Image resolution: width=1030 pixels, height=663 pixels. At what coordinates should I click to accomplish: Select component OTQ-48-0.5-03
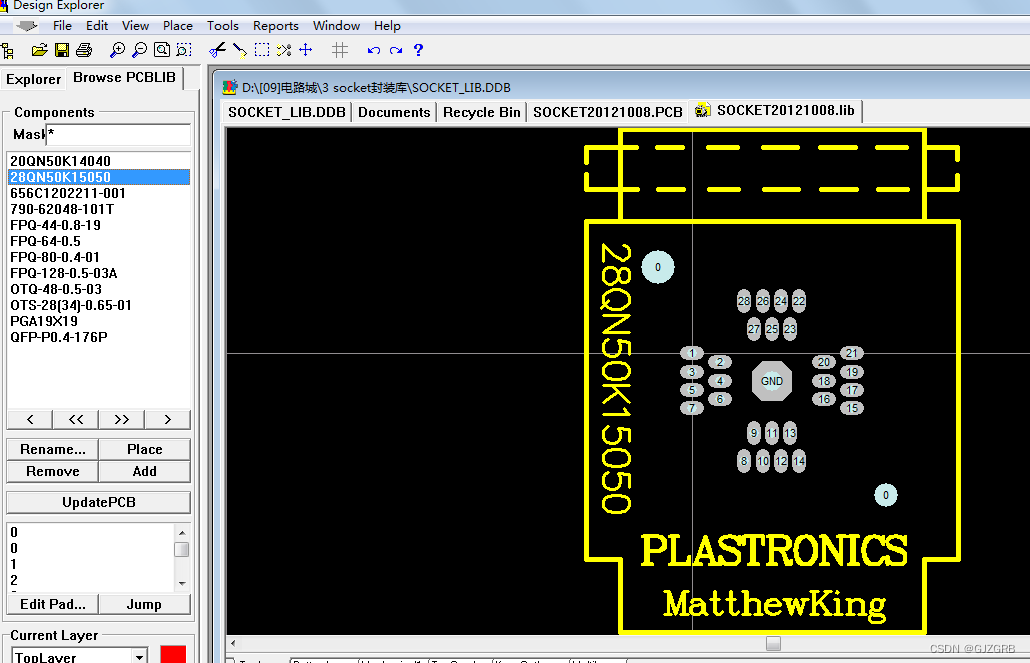(x=99, y=289)
